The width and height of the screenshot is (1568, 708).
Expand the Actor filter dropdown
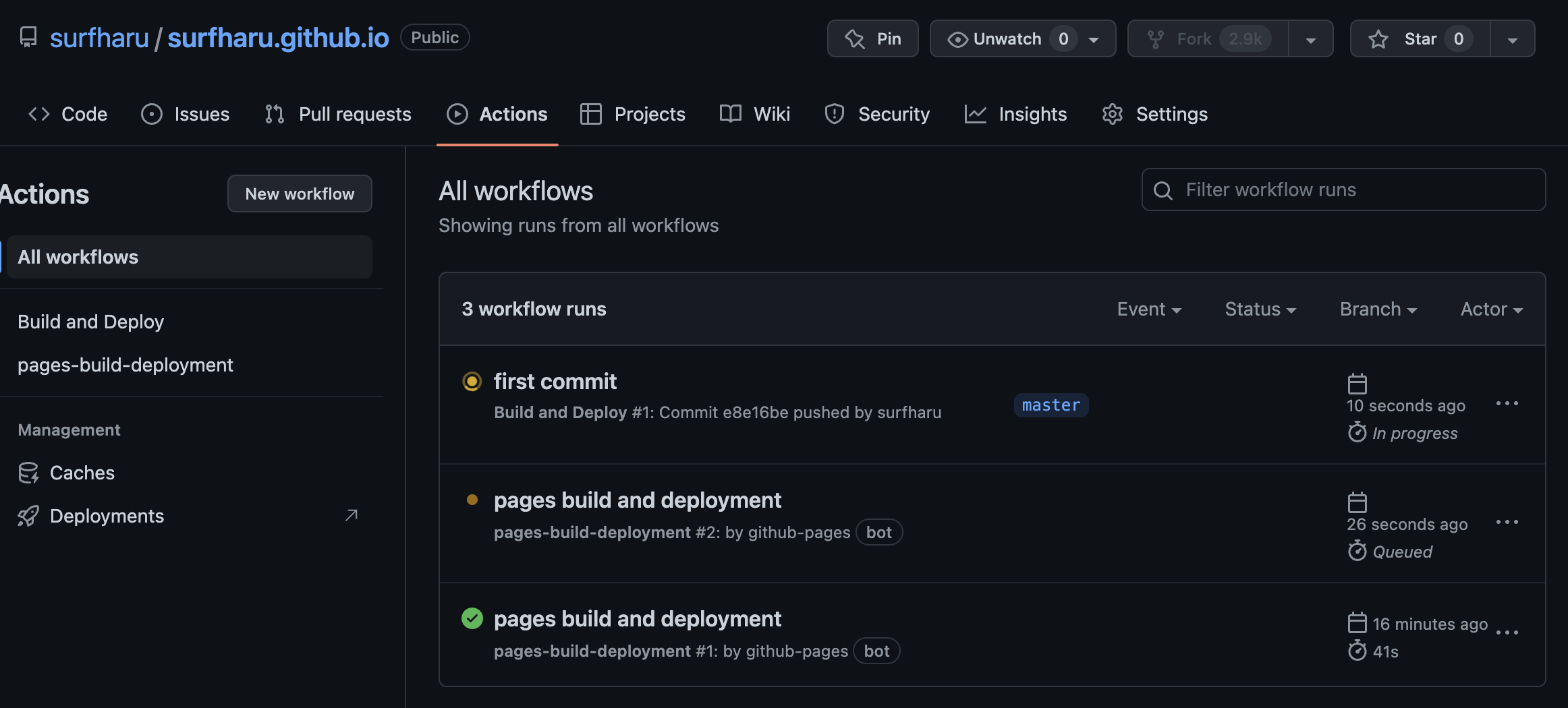pyautogui.click(x=1491, y=309)
